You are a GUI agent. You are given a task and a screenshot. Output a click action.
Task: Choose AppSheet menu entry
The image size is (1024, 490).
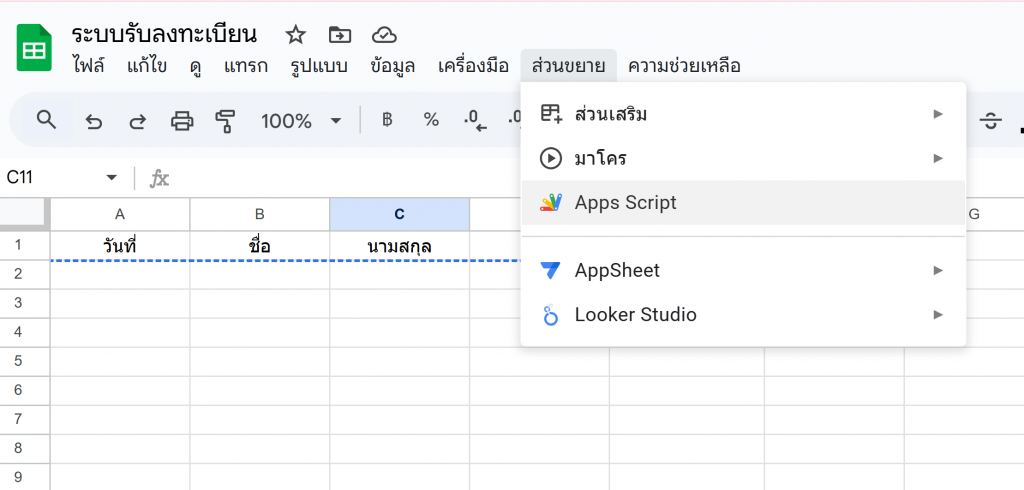tap(743, 270)
